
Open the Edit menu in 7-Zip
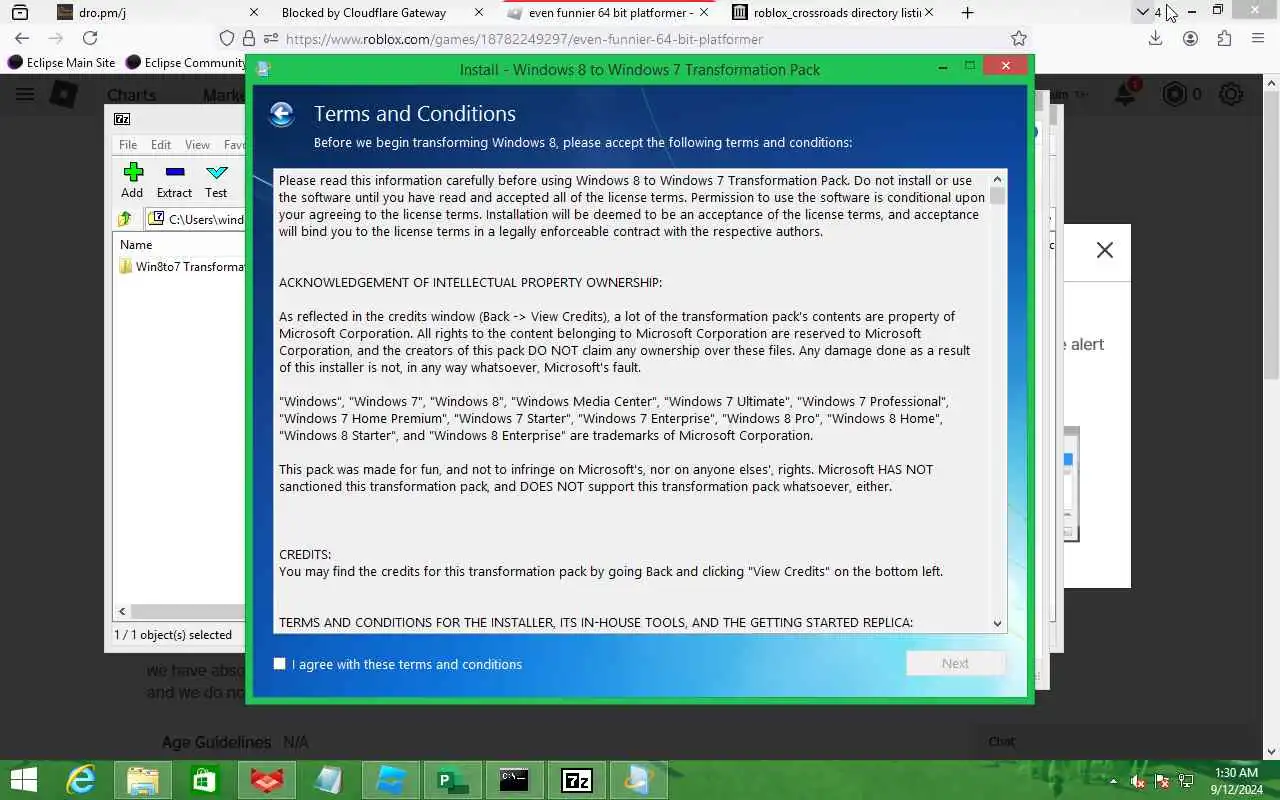161,145
